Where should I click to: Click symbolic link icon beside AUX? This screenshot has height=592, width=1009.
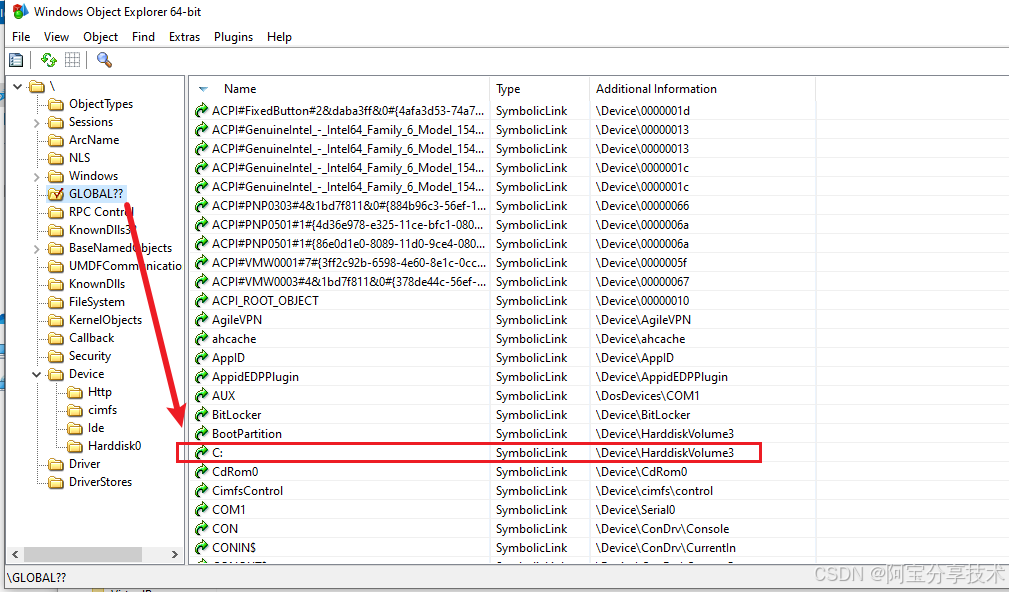201,396
